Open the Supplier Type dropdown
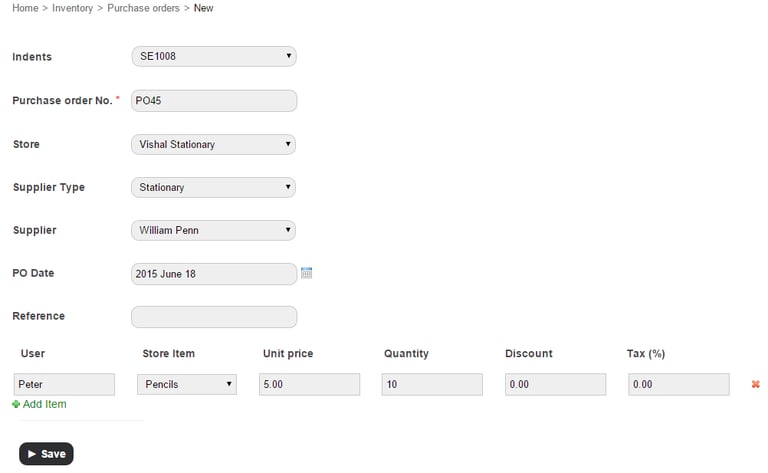This screenshot has width=768, height=473. click(x=214, y=187)
